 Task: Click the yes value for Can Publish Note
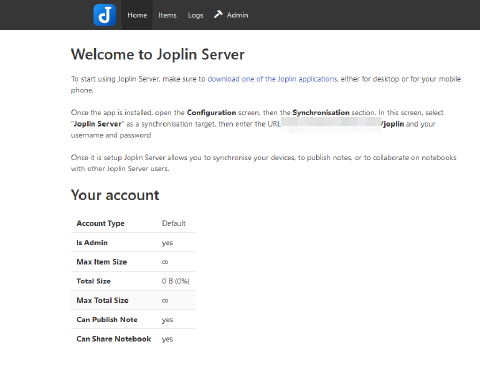(167, 320)
